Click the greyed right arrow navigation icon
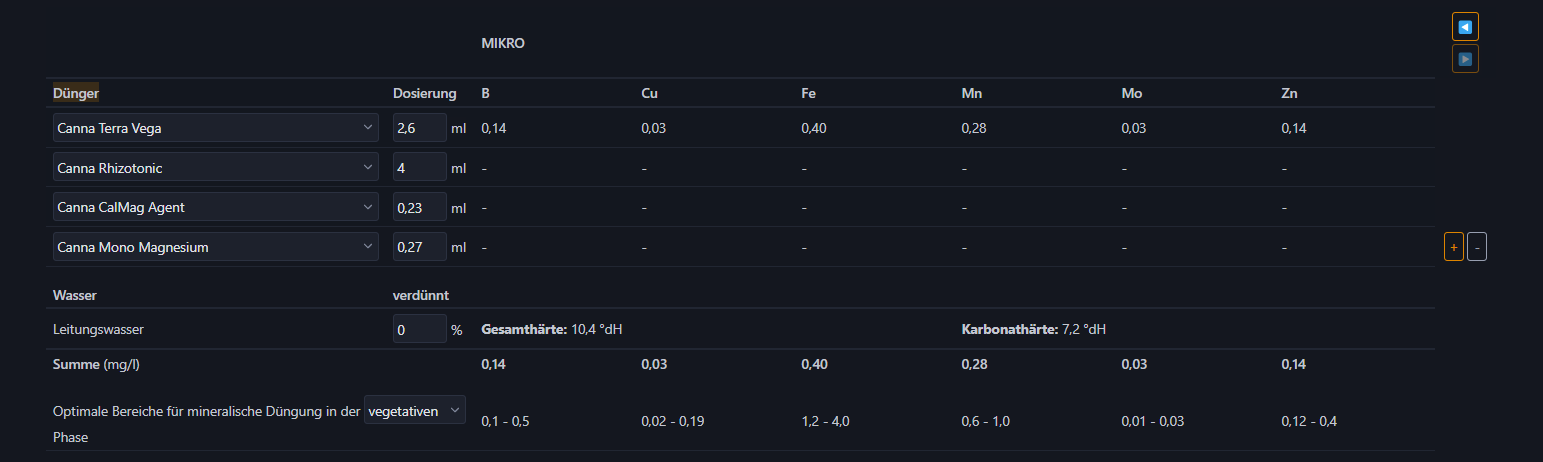 click(x=1465, y=59)
